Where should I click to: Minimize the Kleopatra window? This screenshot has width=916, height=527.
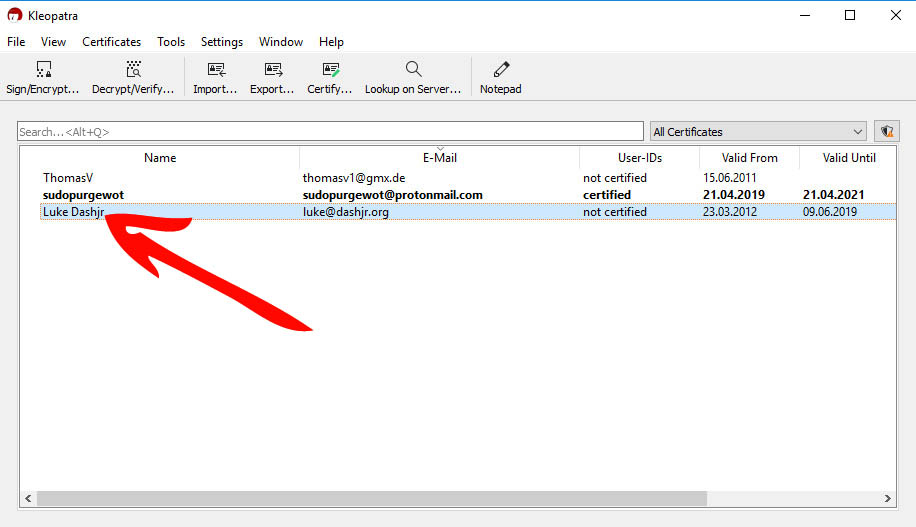tap(805, 15)
